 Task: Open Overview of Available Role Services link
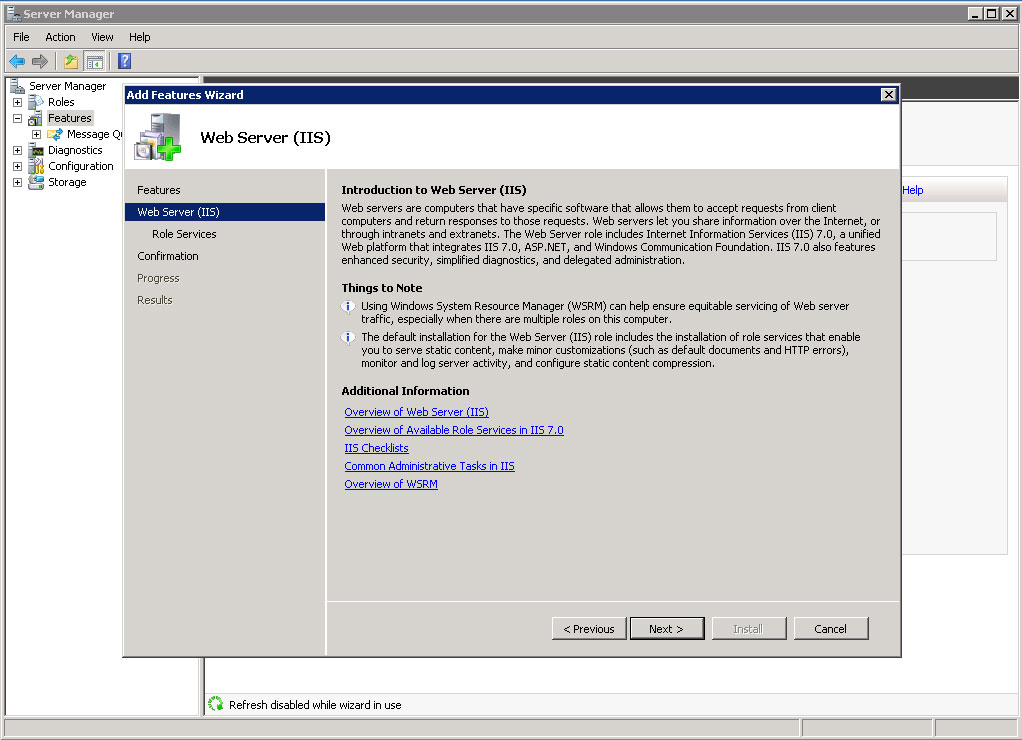point(454,430)
